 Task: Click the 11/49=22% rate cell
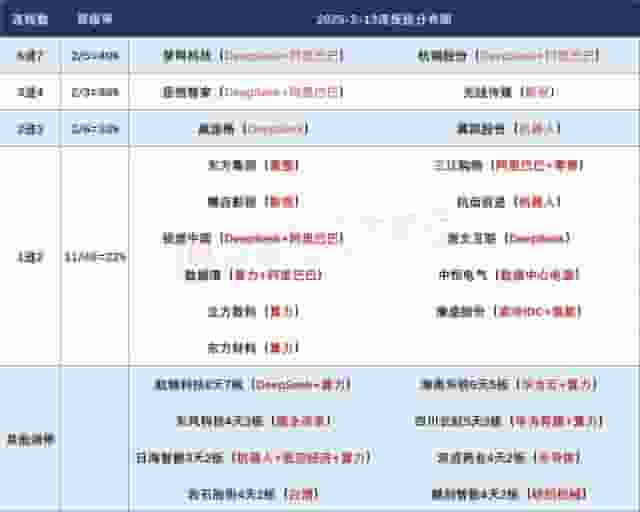[97, 256]
